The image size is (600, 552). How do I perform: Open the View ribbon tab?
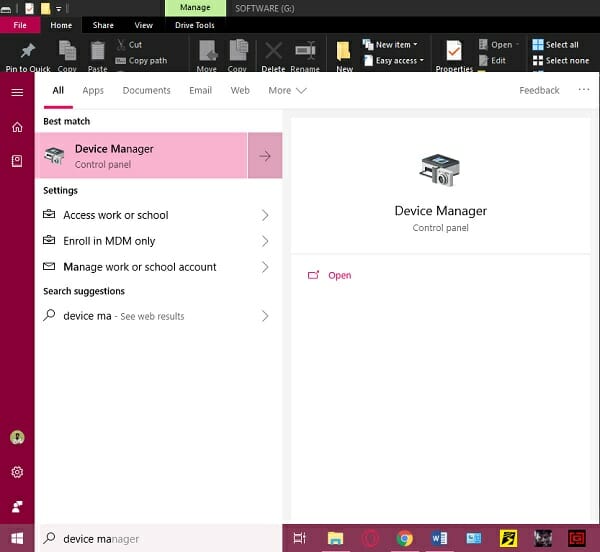pyautogui.click(x=143, y=25)
